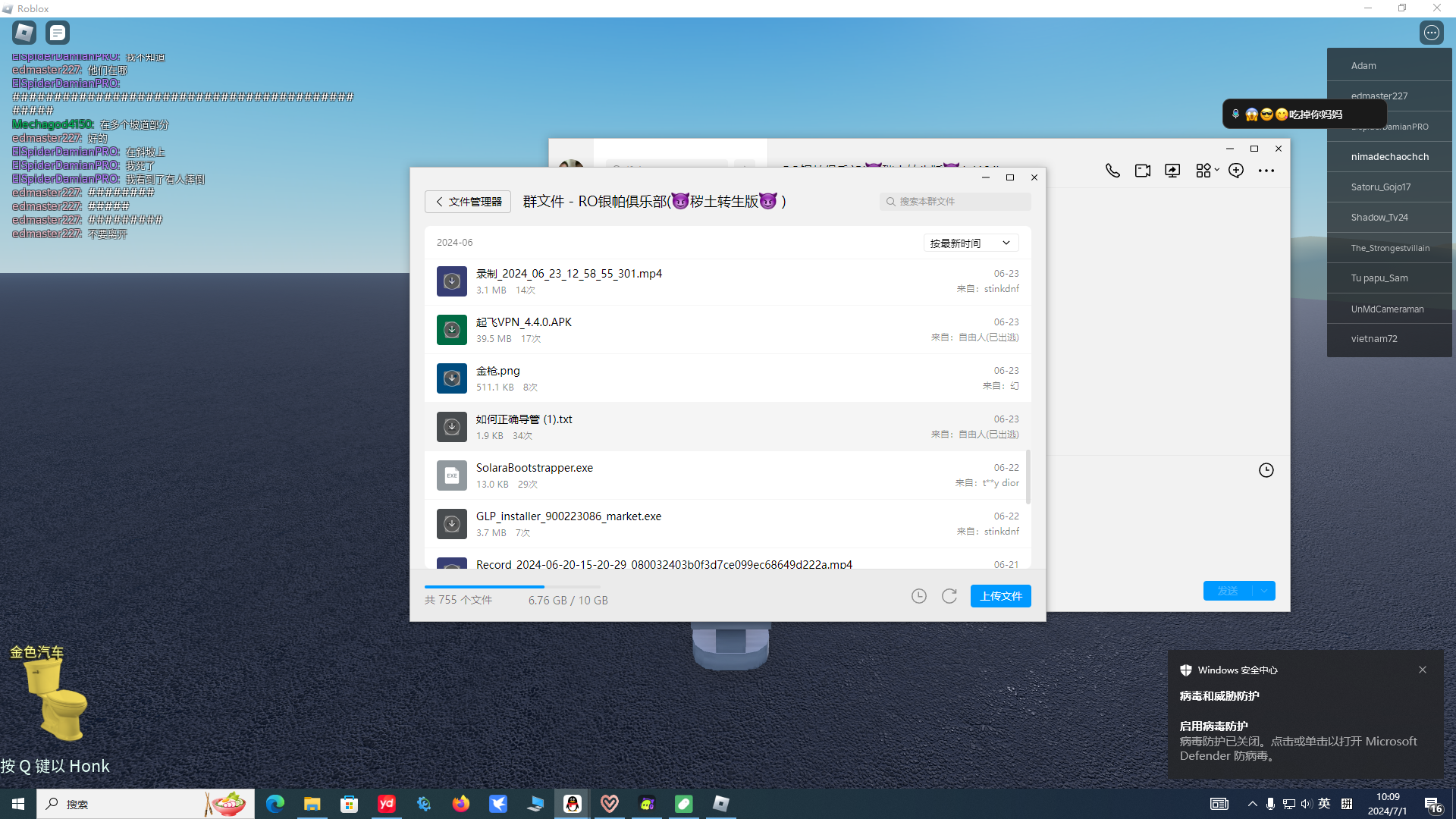Toggle the microphone tray icon
The image size is (1456, 819).
[x=1271, y=804]
